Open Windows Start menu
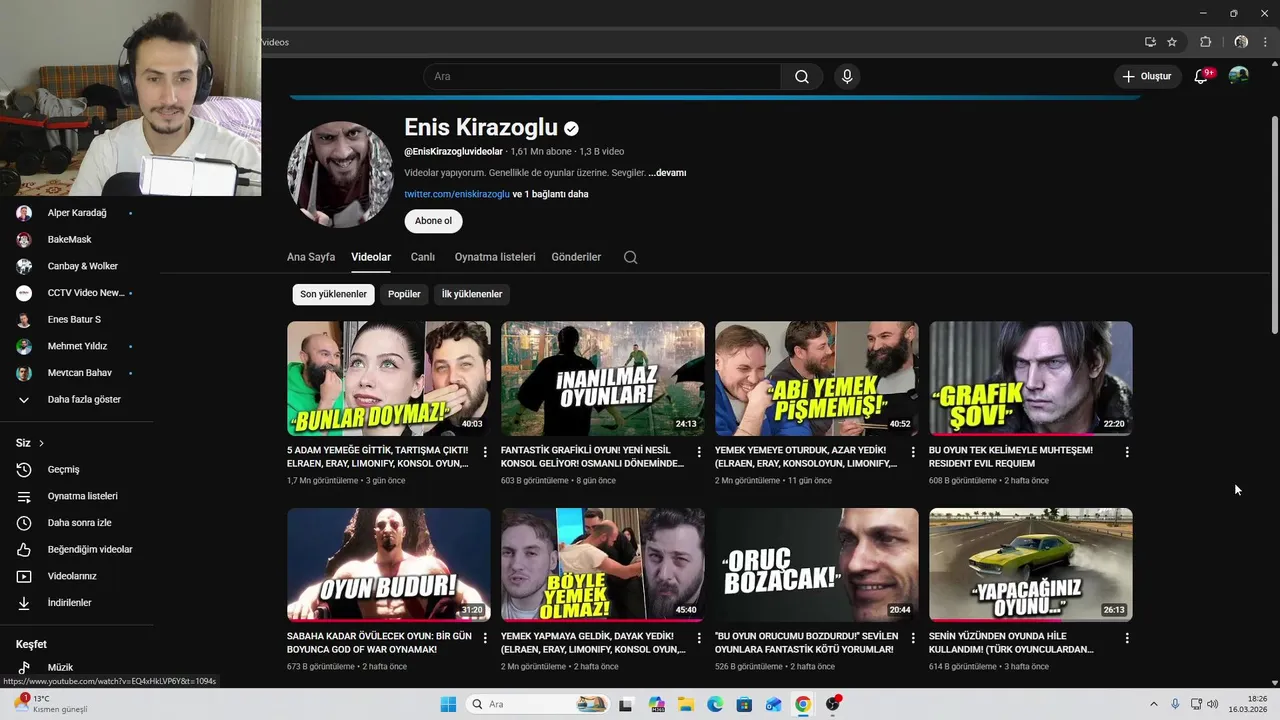 448,704
